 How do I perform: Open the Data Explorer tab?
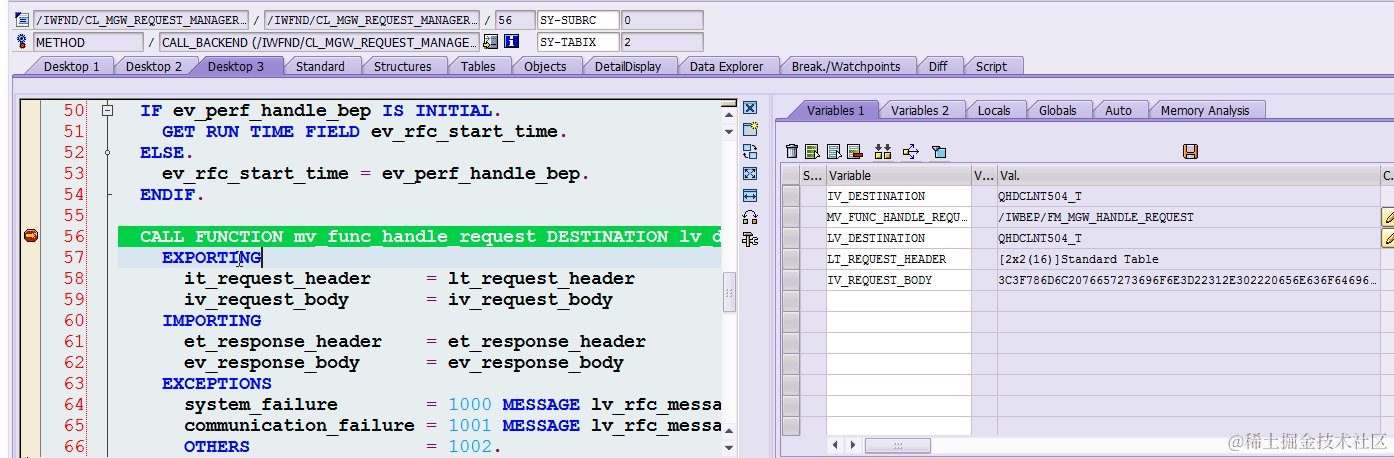726,66
